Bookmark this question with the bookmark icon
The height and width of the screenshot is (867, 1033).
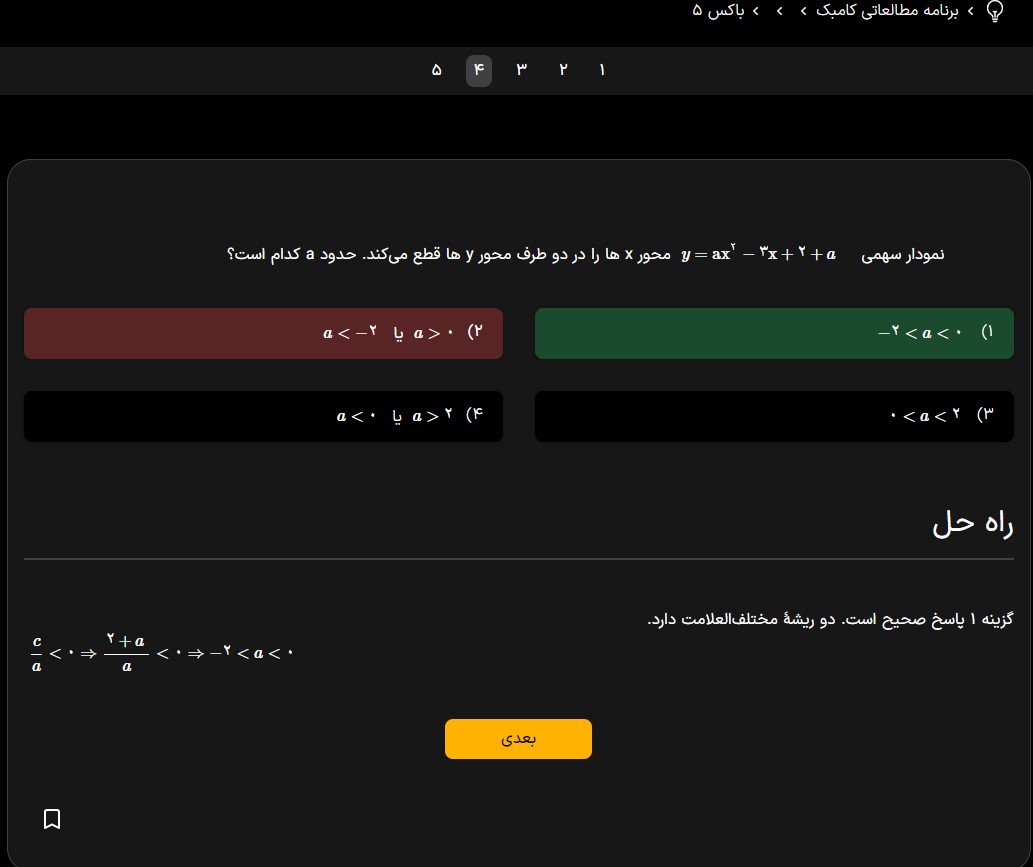click(x=53, y=819)
